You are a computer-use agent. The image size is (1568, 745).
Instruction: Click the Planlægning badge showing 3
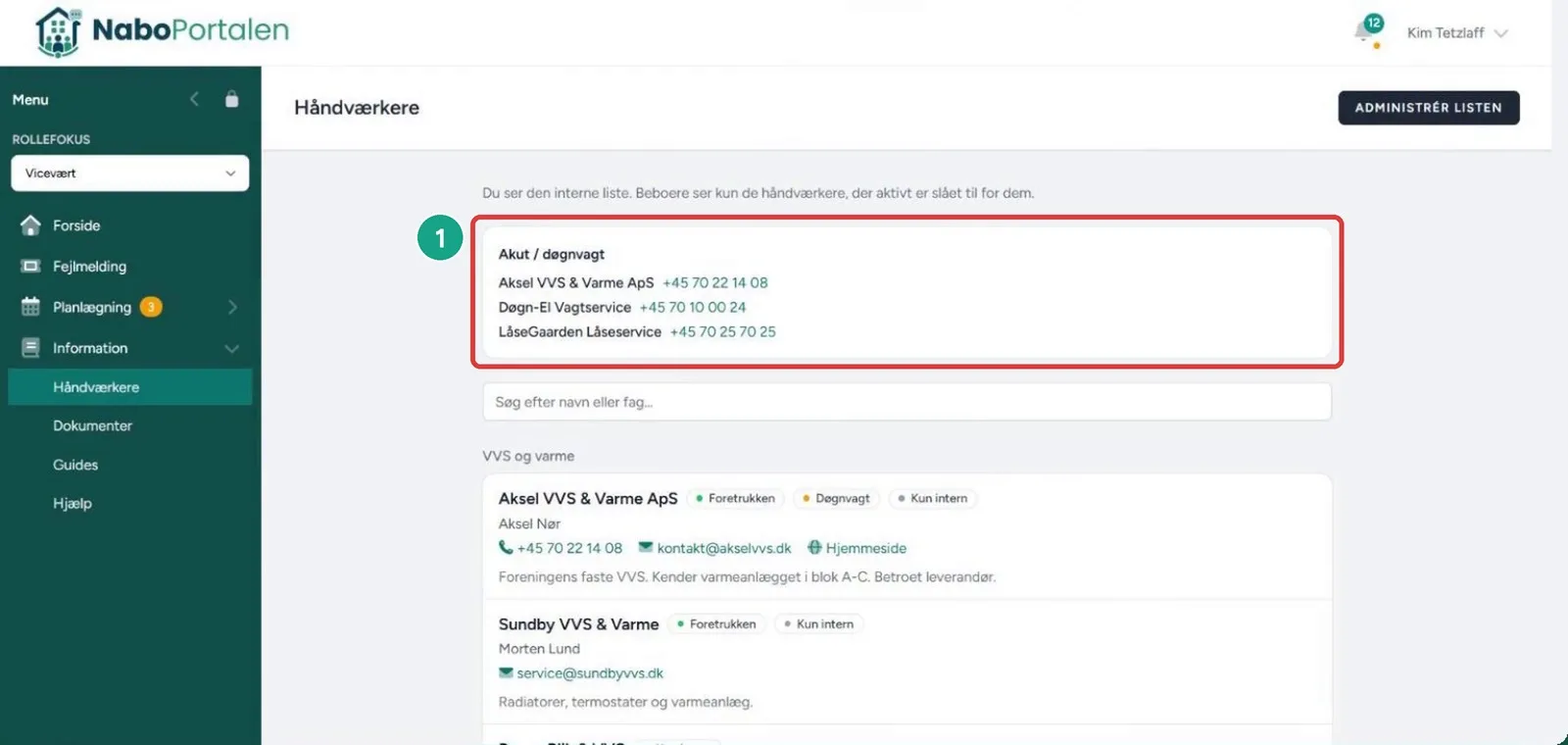(151, 307)
